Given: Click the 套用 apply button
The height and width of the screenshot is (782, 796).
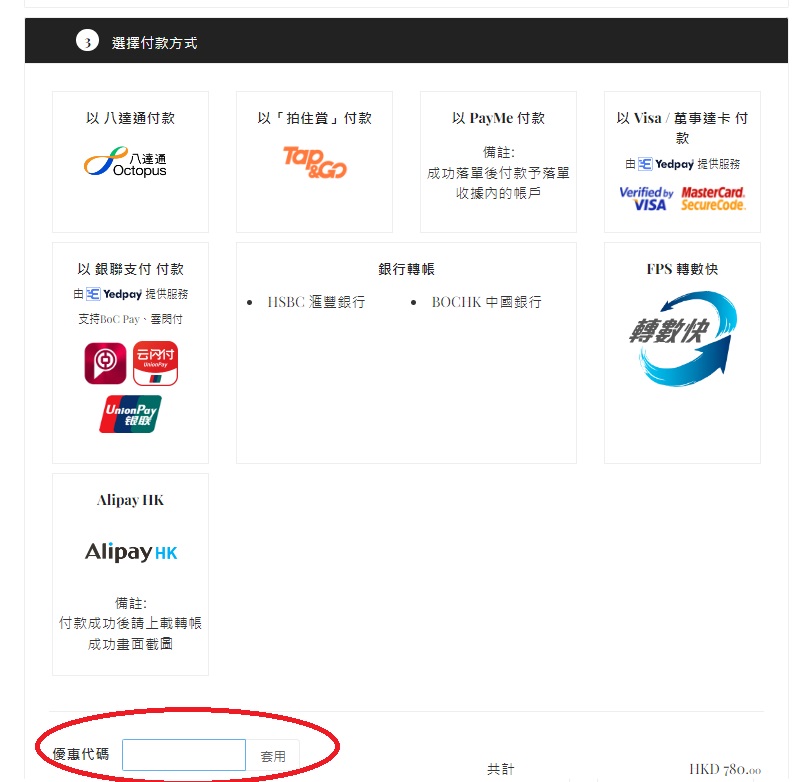Looking at the screenshot, I should pos(273,756).
